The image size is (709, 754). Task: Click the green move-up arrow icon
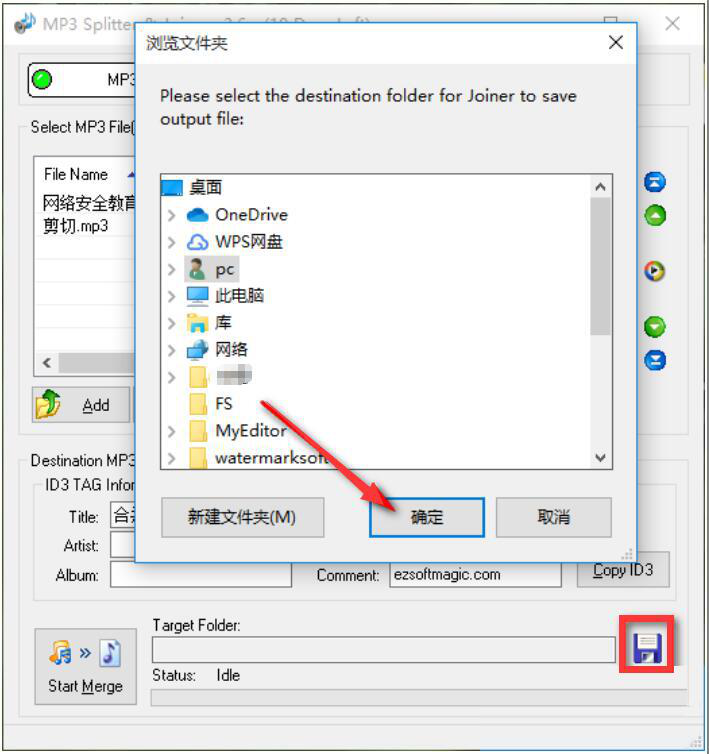pos(655,215)
